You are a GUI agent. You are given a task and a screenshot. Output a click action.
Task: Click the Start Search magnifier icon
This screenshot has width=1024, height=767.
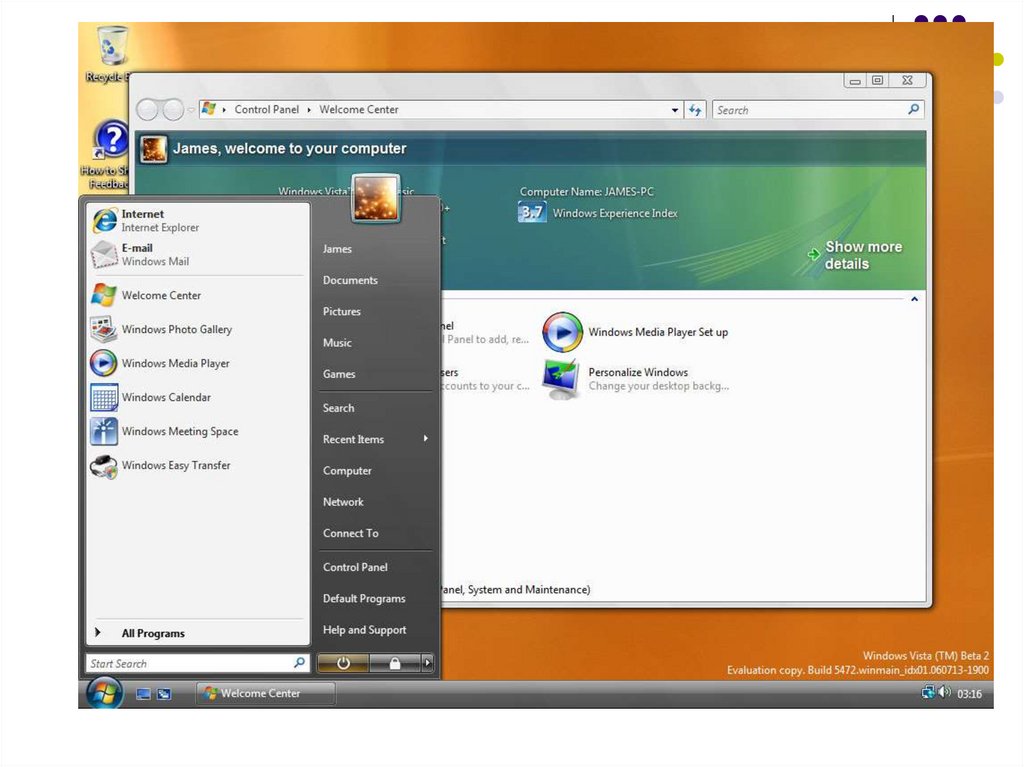pos(299,662)
